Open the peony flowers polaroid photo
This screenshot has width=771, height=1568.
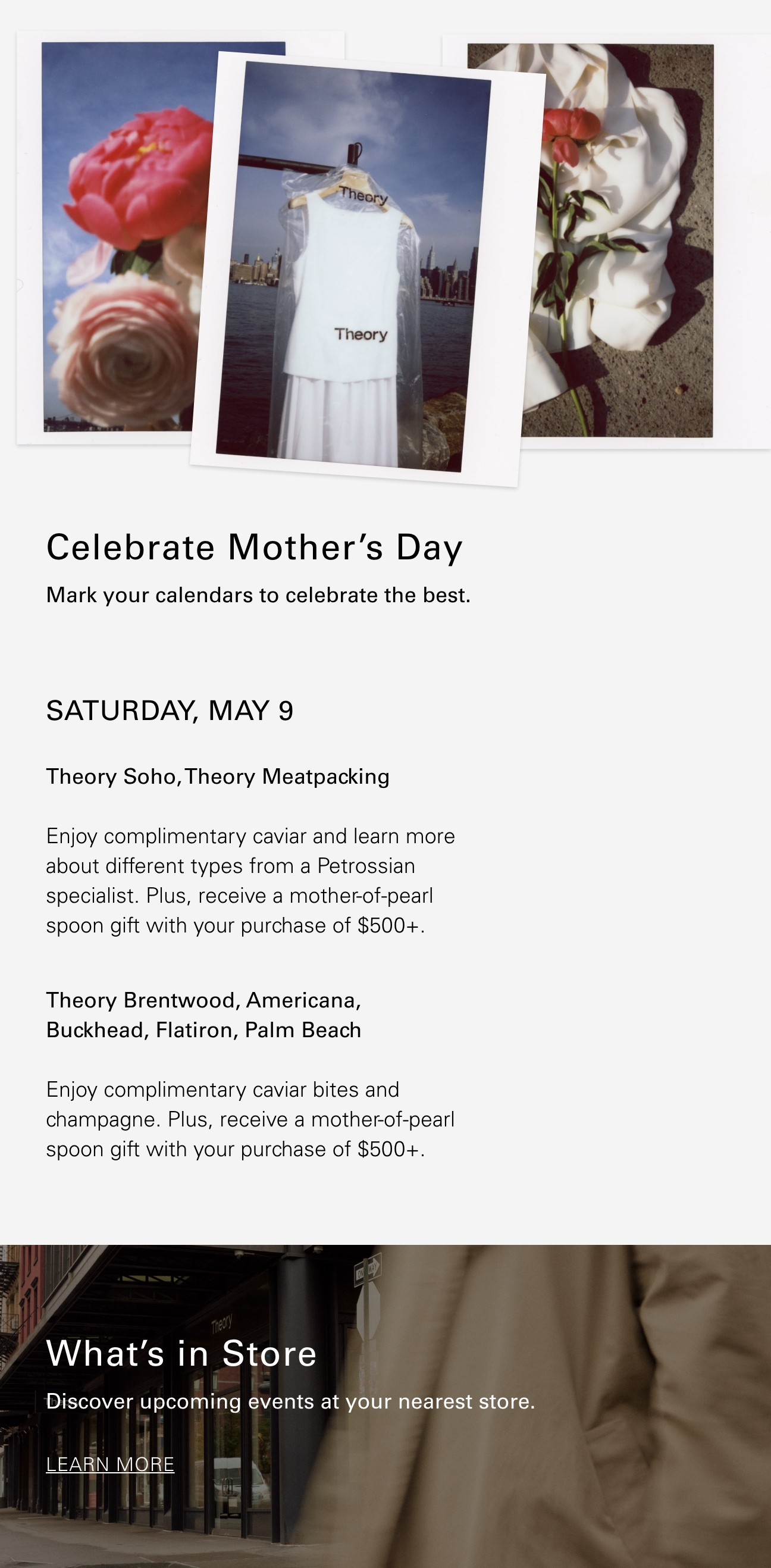115,237
